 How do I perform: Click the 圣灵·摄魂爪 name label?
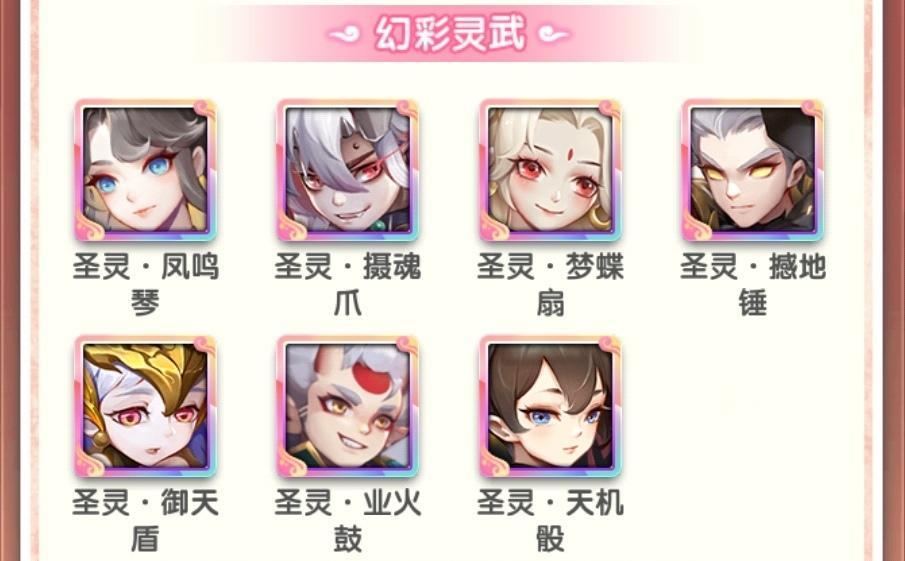tap(347, 285)
